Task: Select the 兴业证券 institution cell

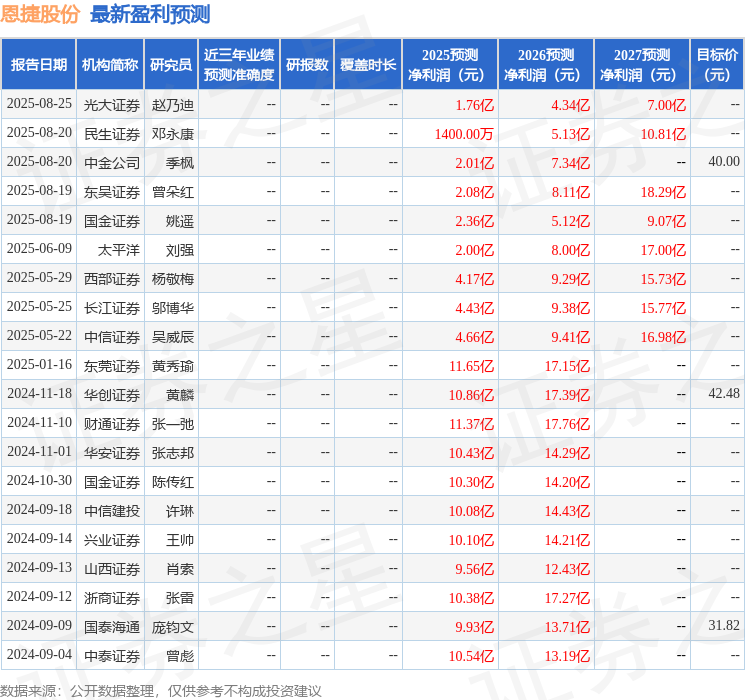Action: pyautogui.click(x=112, y=540)
